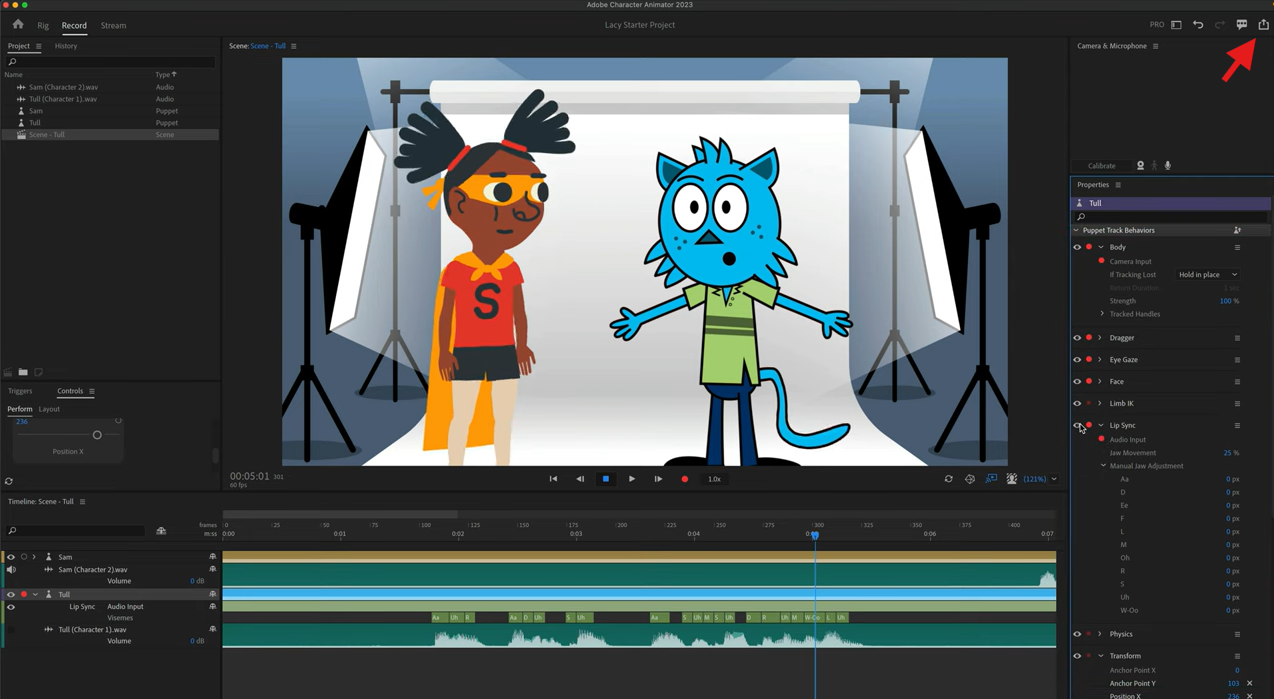Switch to Layout tab in Controls
The image size is (1274, 699).
tap(49, 409)
